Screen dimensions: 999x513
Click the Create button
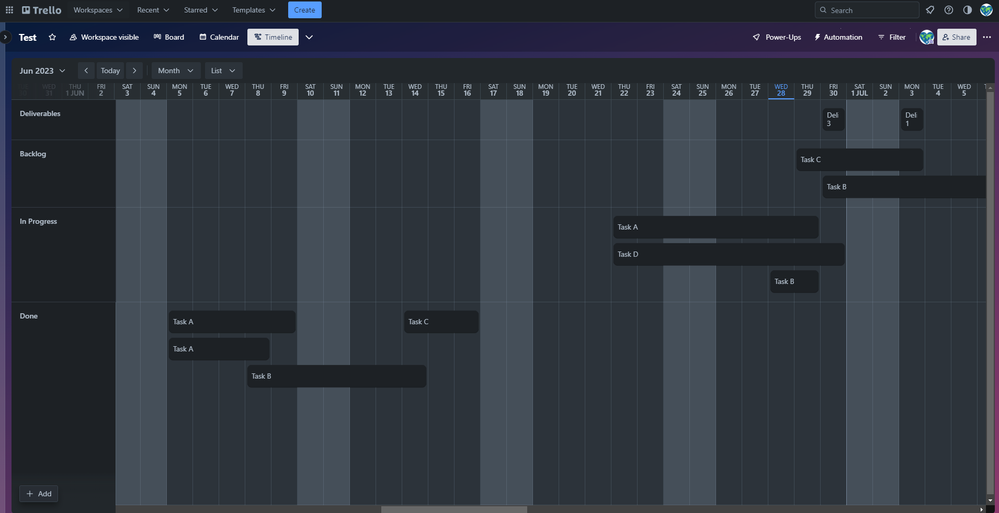click(305, 10)
